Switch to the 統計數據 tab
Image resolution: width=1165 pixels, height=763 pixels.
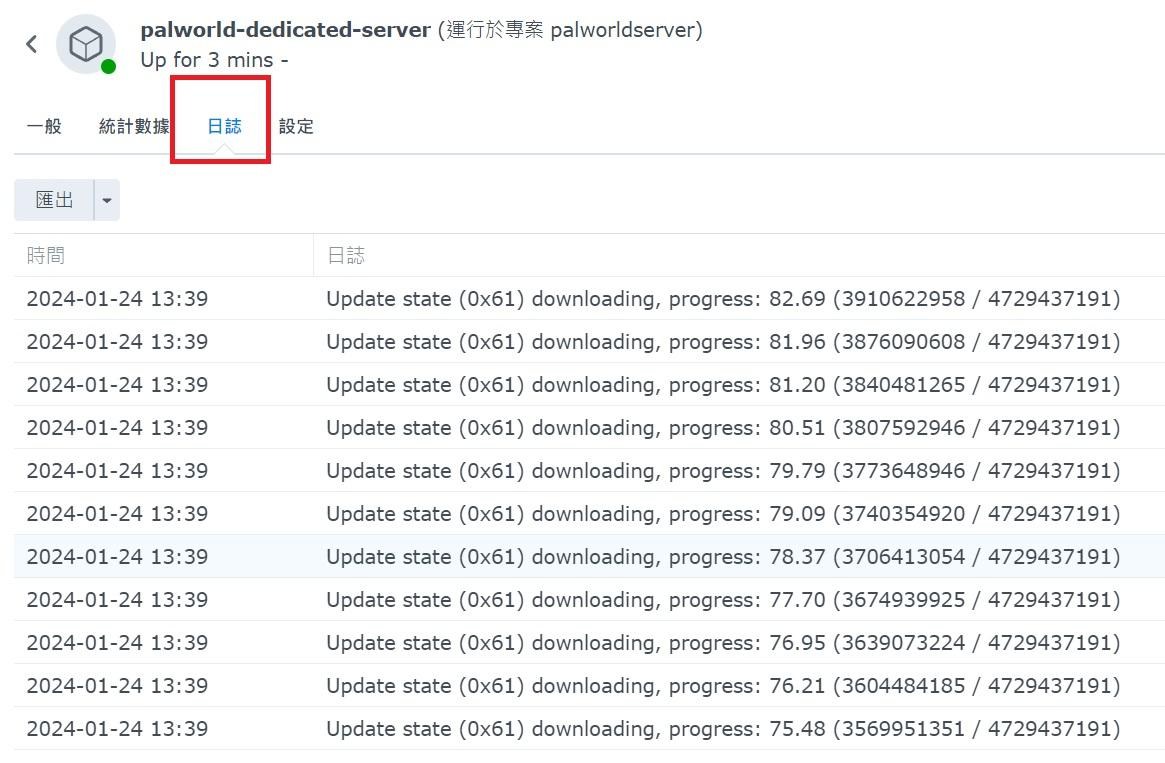click(x=134, y=126)
